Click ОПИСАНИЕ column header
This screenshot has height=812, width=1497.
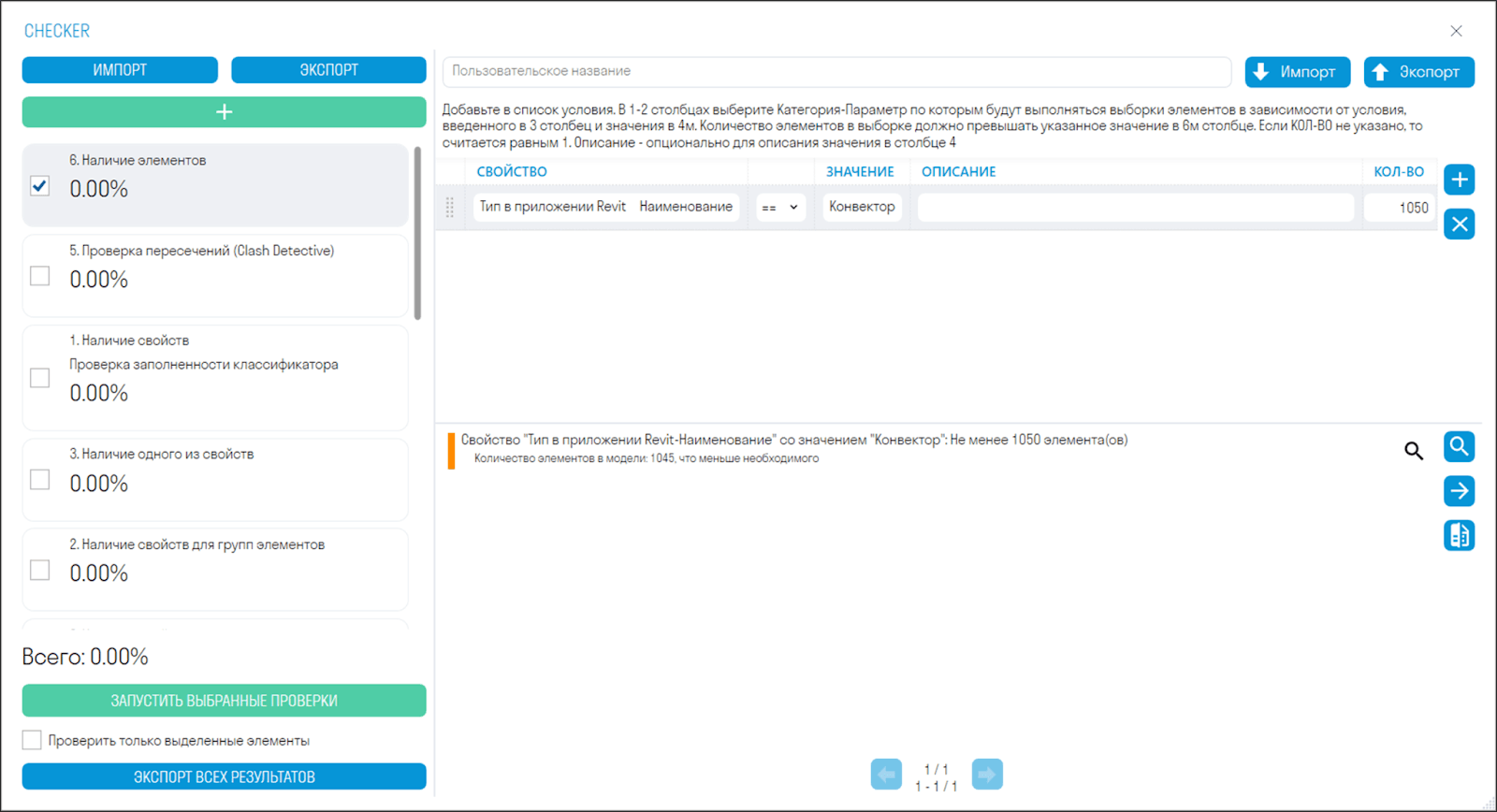[x=959, y=172]
